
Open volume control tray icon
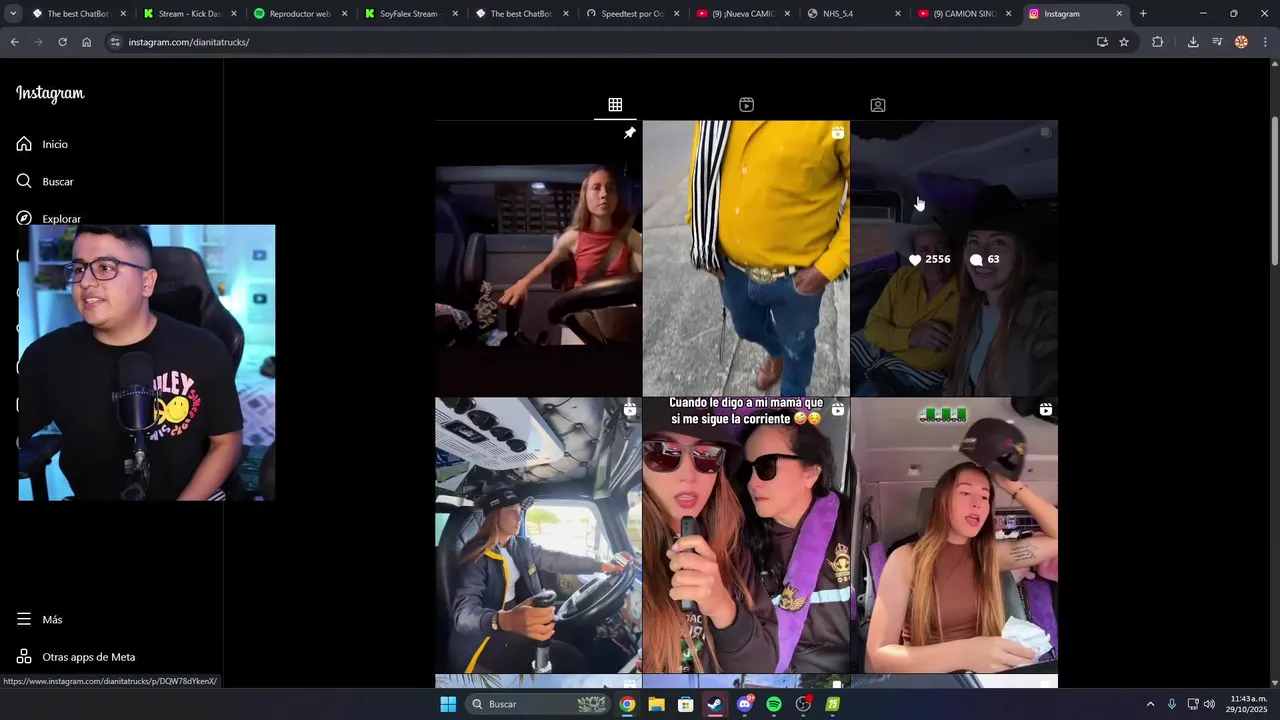pos(1209,704)
